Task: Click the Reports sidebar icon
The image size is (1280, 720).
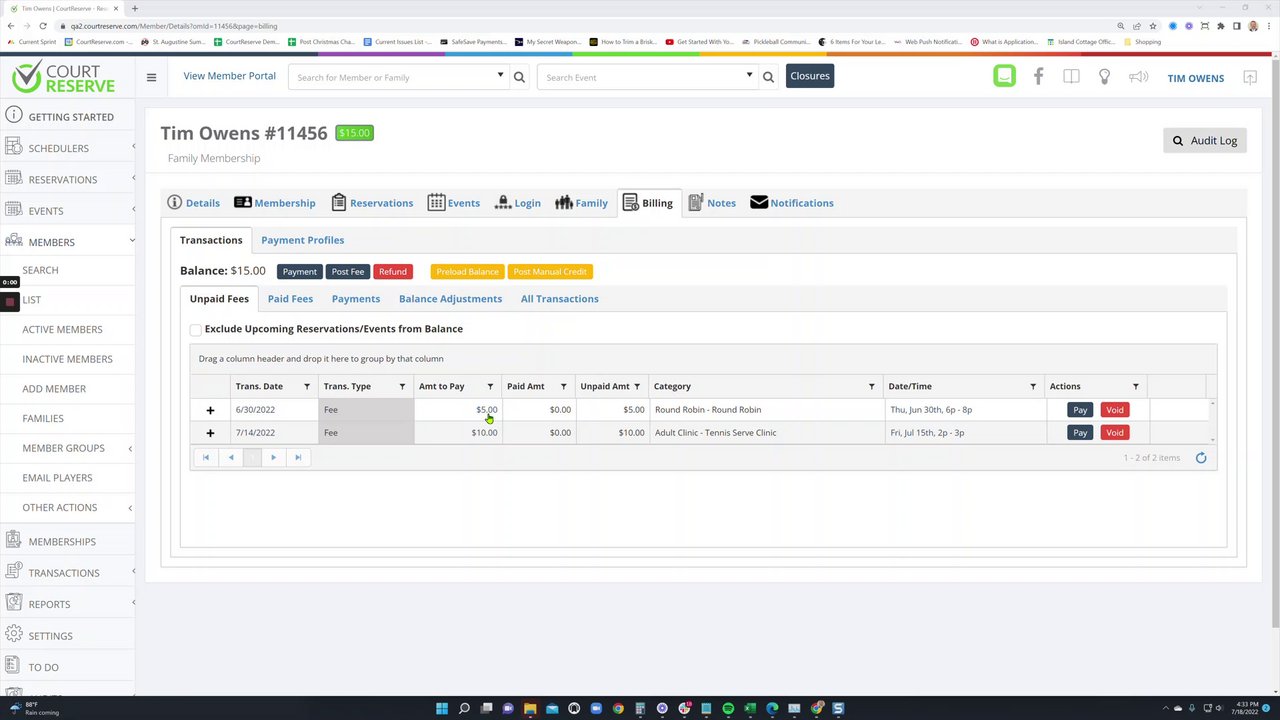Action: click(13, 603)
